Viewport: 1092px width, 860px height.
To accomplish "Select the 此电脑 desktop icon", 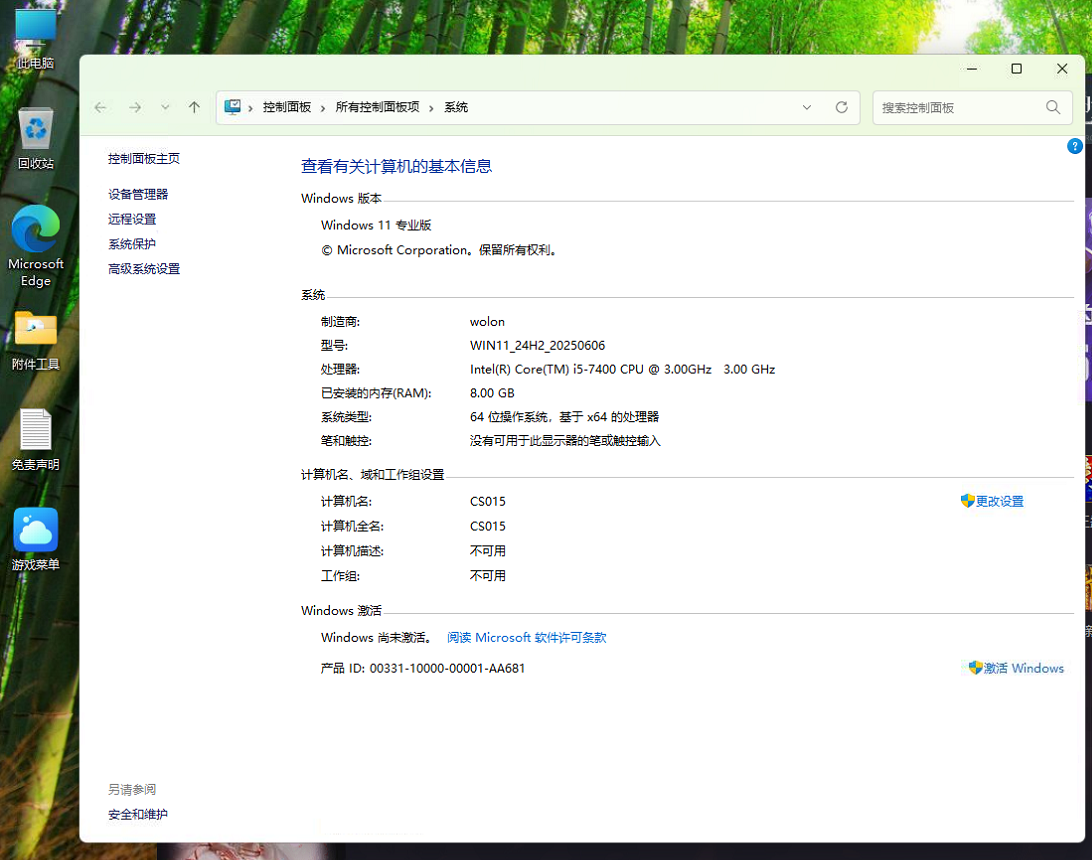I will coord(36,38).
